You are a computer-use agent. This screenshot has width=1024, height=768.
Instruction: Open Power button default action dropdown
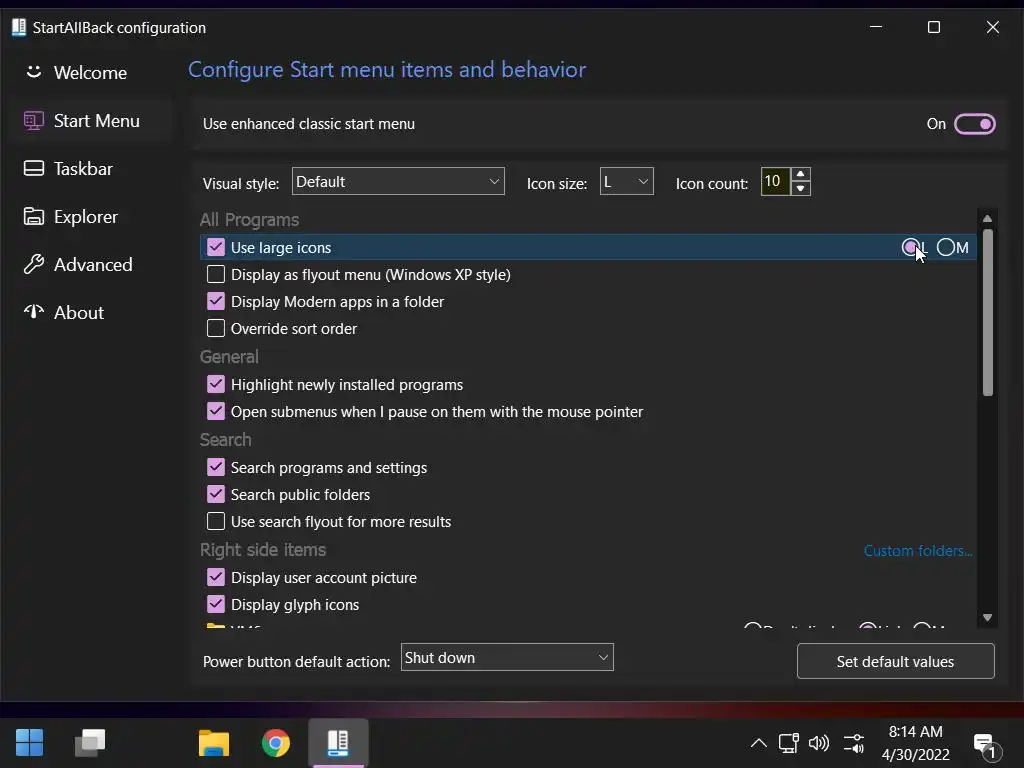tap(507, 657)
